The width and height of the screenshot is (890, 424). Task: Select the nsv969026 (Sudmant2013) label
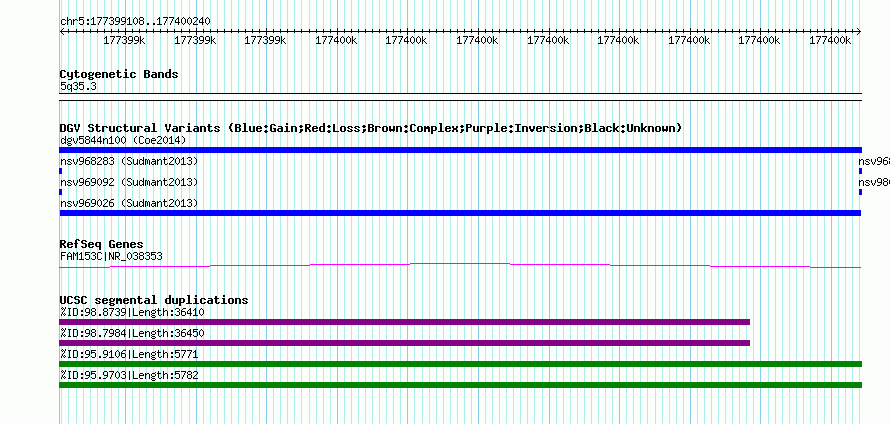pyautogui.click(x=129, y=203)
